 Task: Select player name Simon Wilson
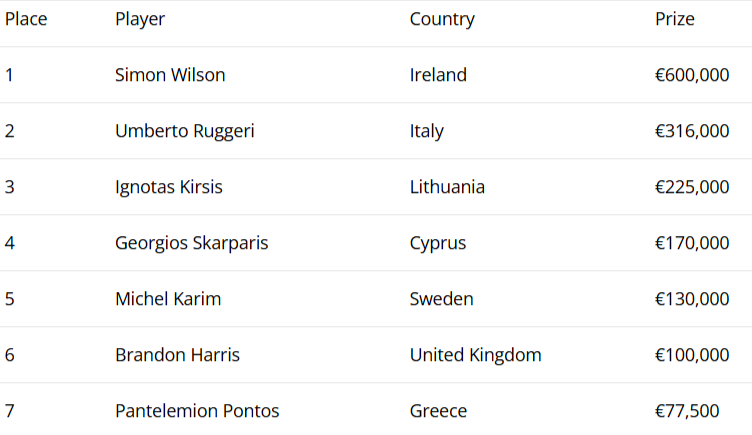[x=170, y=75]
